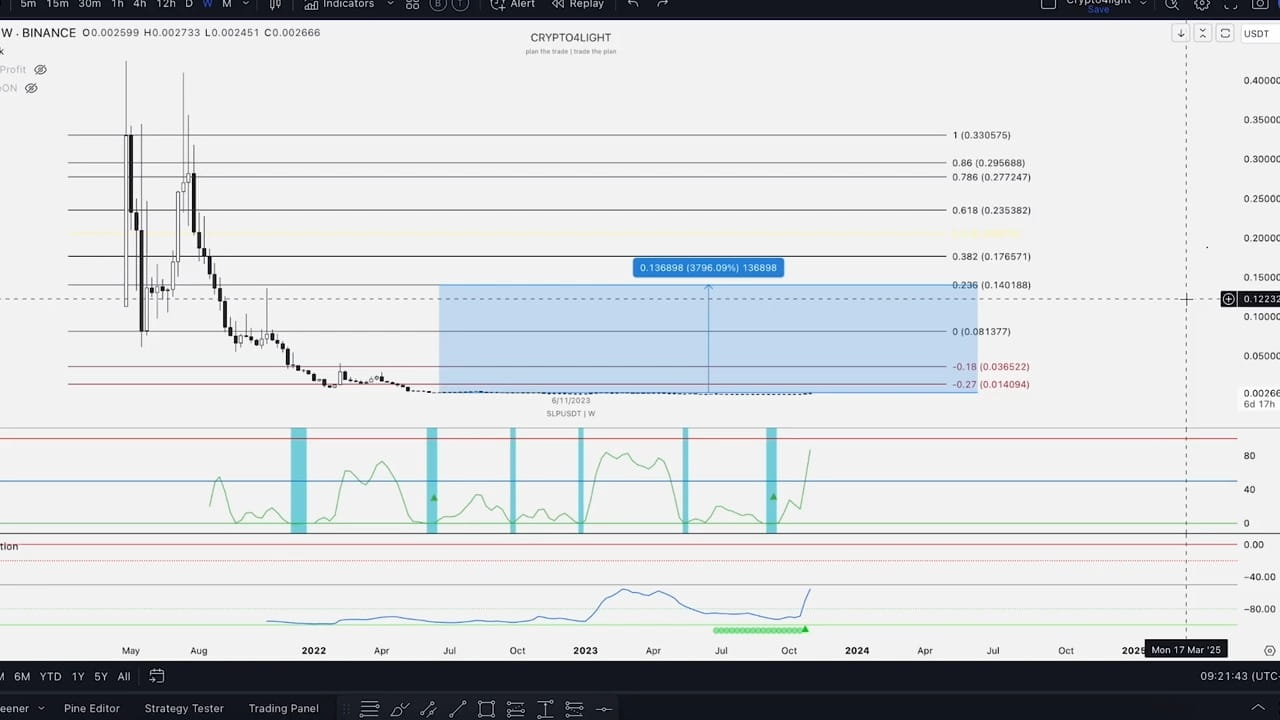Take a chart snapshot with the camera icon
This screenshot has height=720, width=1280.
pos(1258,5)
